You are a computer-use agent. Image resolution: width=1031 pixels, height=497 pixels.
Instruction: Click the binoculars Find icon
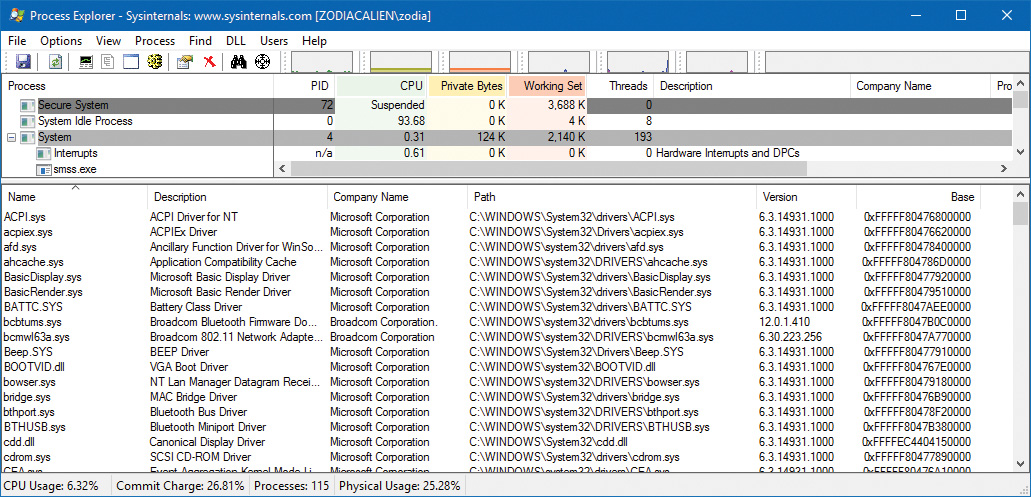click(x=239, y=62)
